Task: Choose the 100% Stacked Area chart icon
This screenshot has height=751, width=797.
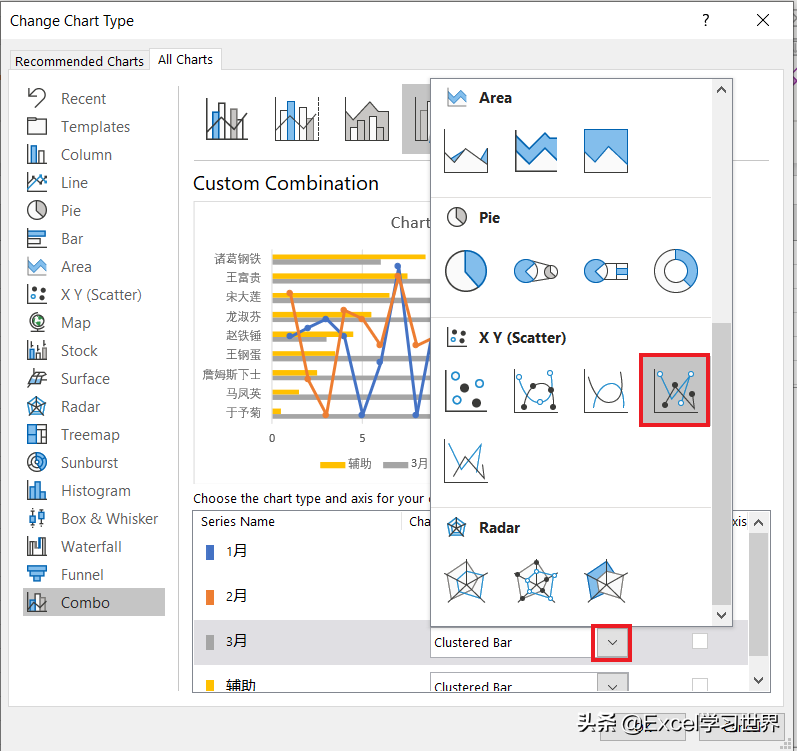Action: pos(605,151)
